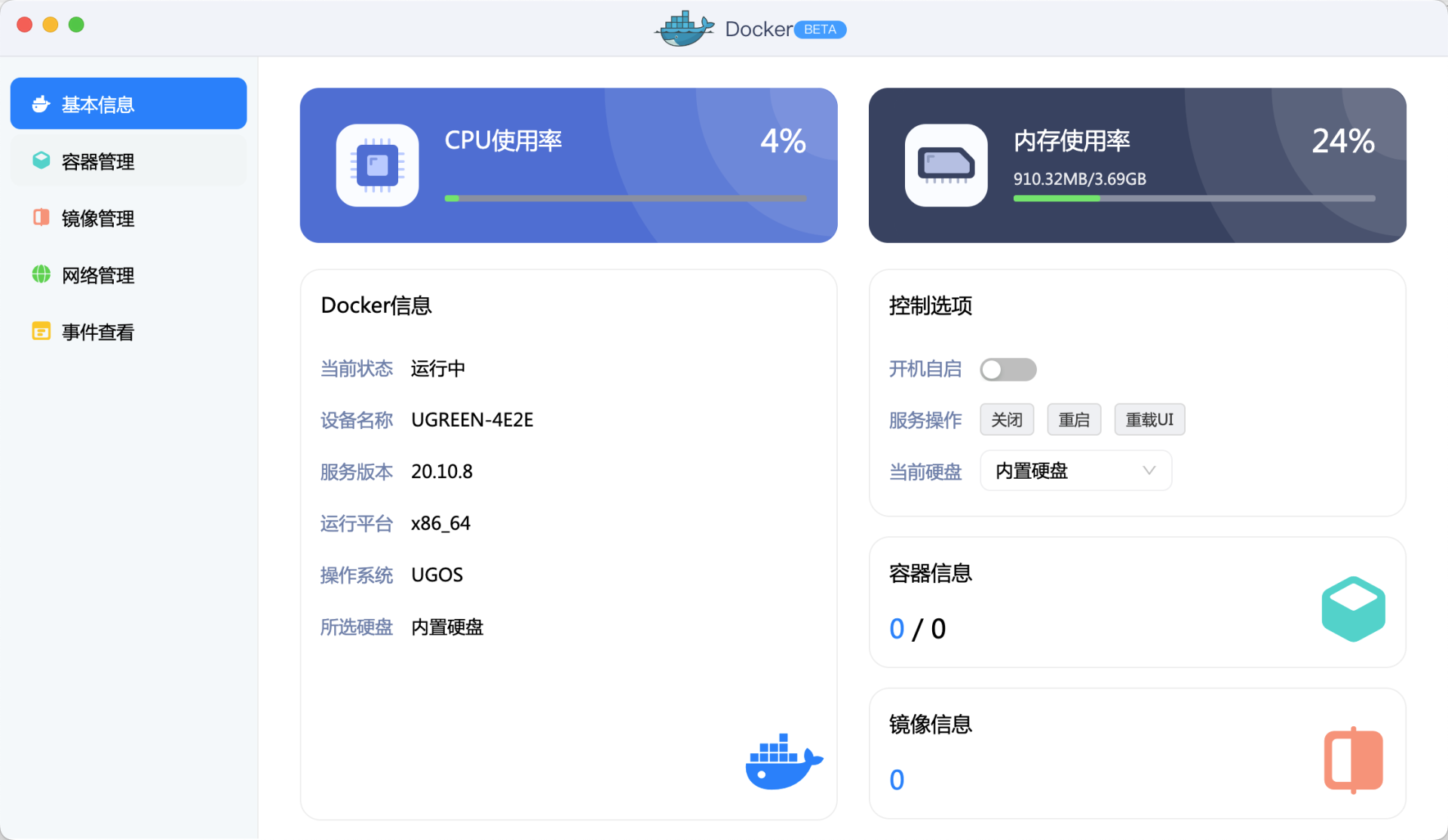Click the 重载UI button

point(1149,419)
